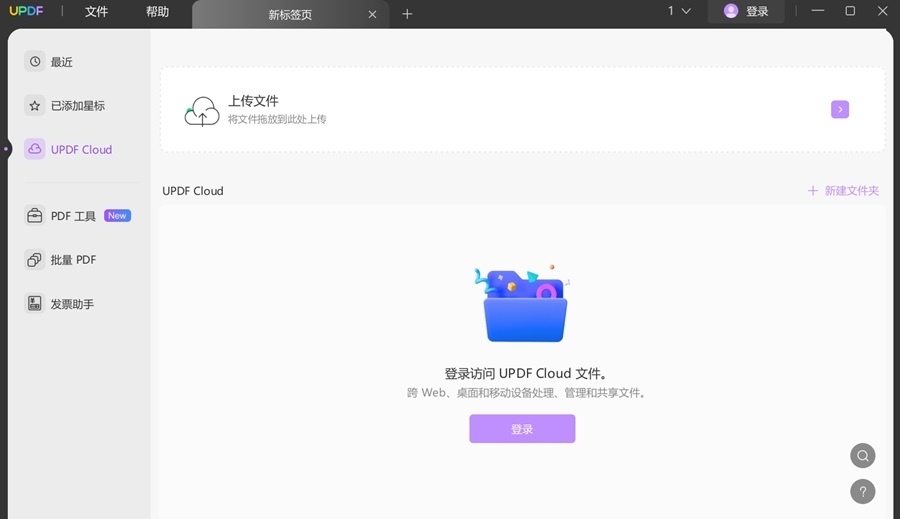Click the 上传文件 heading

(x=253, y=101)
